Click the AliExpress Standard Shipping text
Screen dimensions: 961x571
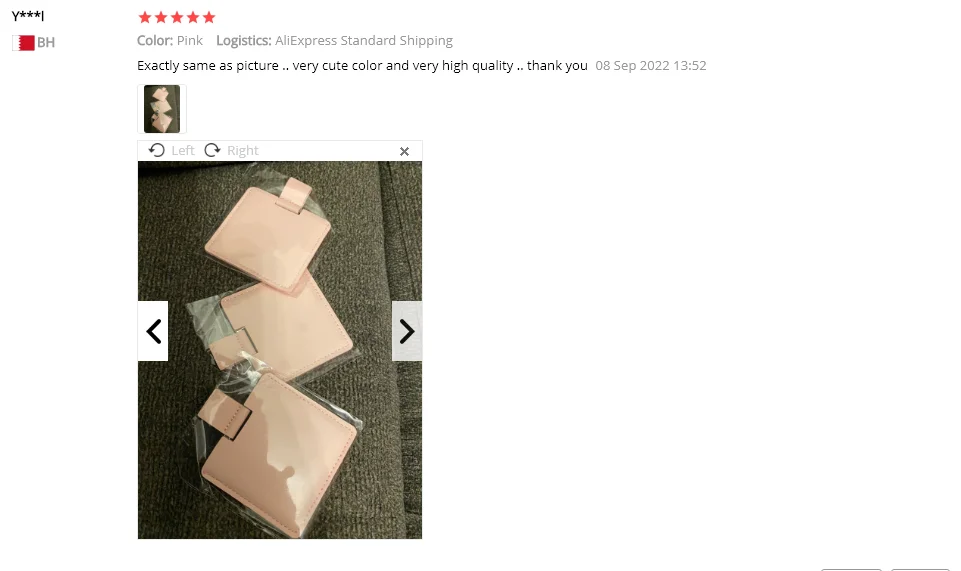tap(364, 40)
